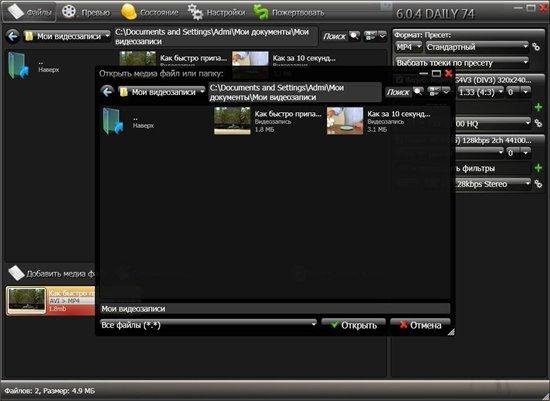Open the 1.33 (4:3) aspect dropdown

click(x=480, y=92)
